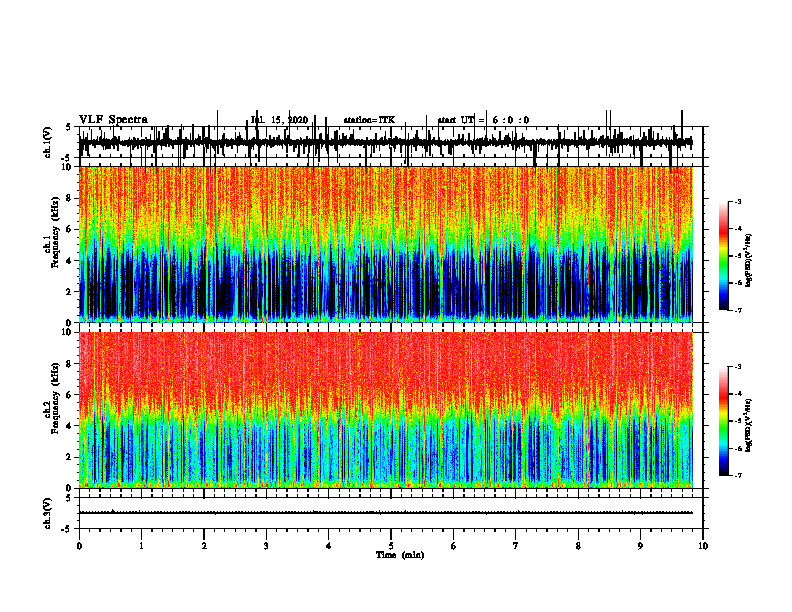The width and height of the screenshot is (792, 612).
Task: Click the '2' kHz tick on ch.1 frequency axis
Action: tap(70, 292)
